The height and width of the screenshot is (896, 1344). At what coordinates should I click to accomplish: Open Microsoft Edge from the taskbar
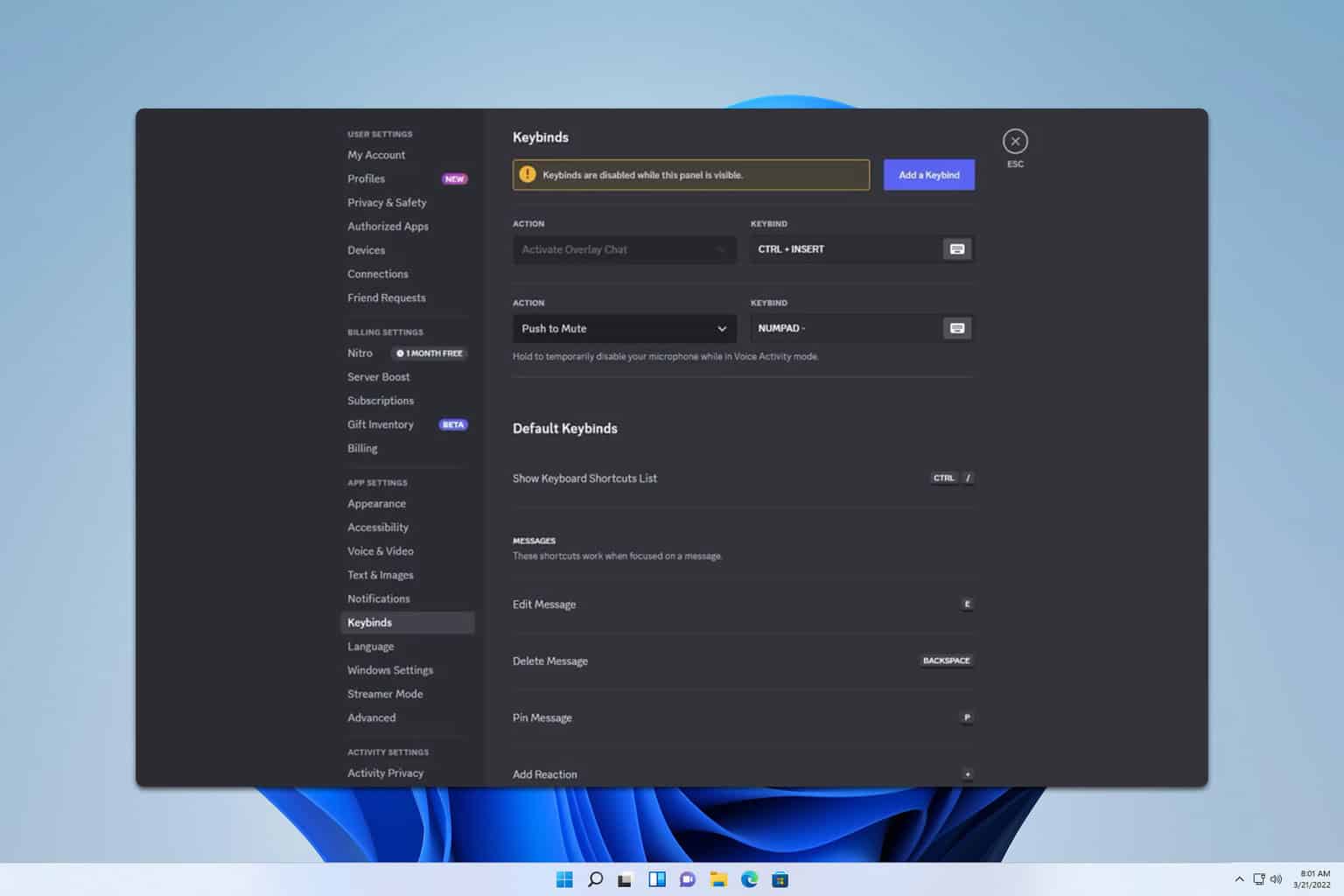coord(749,879)
